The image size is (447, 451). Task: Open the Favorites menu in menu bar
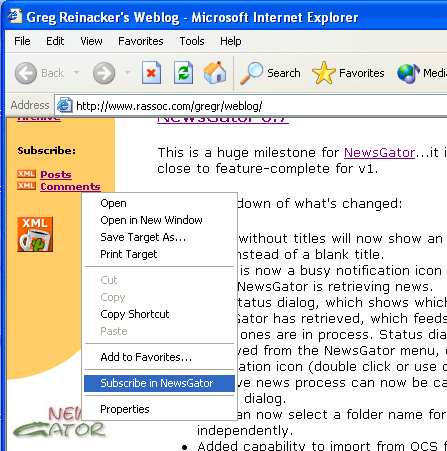(141, 41)
